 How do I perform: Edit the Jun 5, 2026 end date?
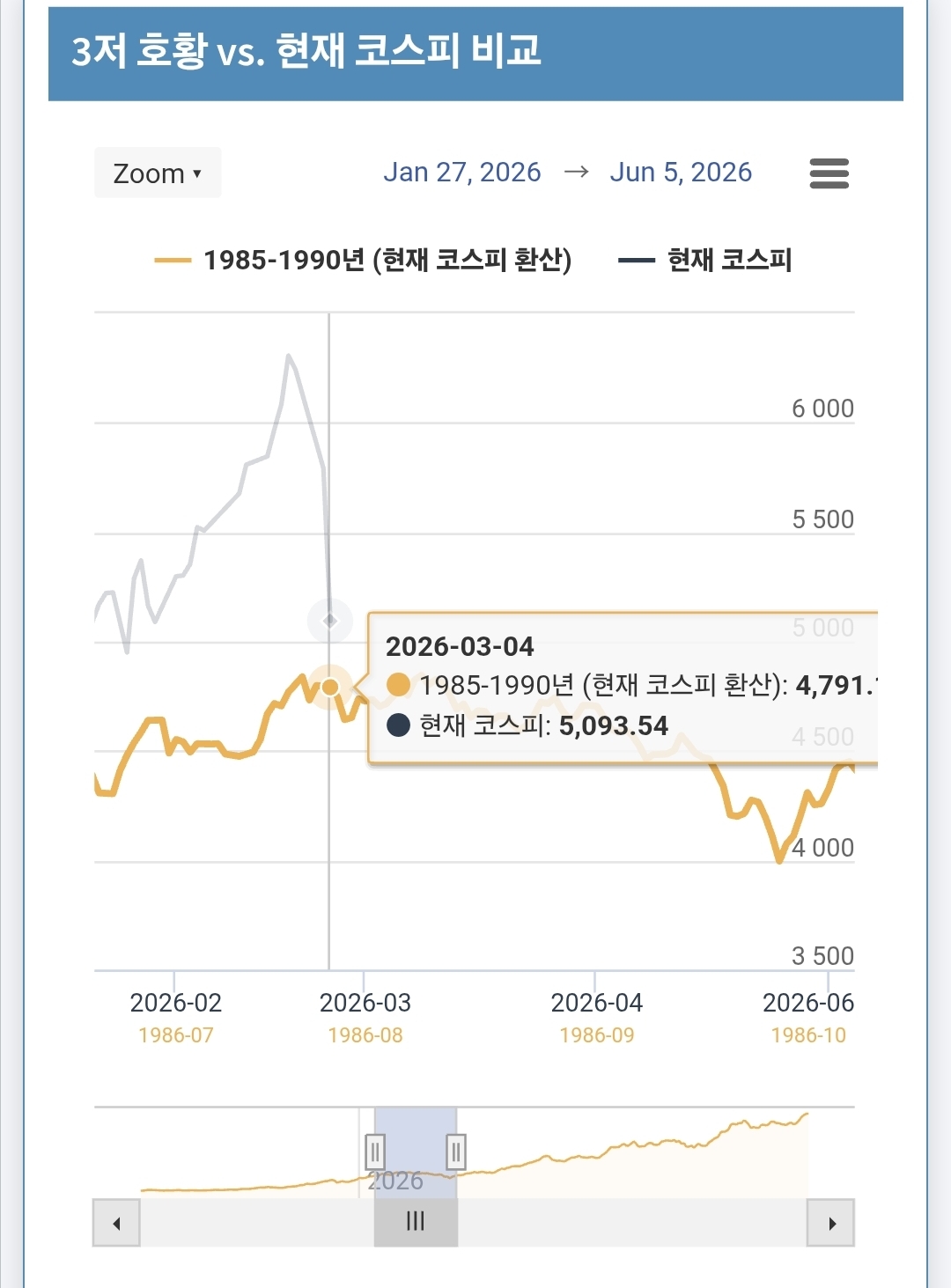(681, 173)
